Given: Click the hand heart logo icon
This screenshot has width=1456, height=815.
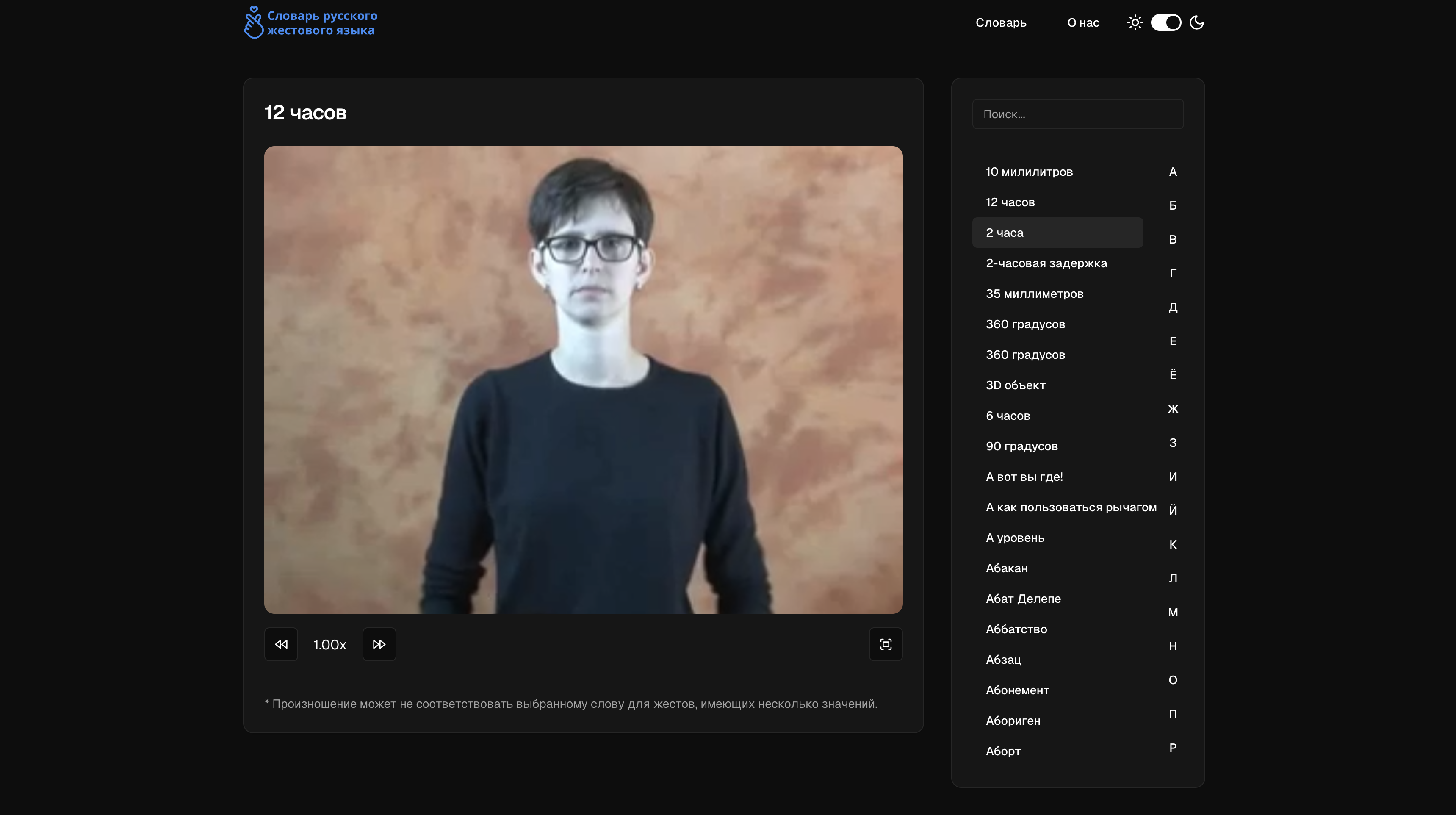Looking at the screenshot, I should point(253,22).
